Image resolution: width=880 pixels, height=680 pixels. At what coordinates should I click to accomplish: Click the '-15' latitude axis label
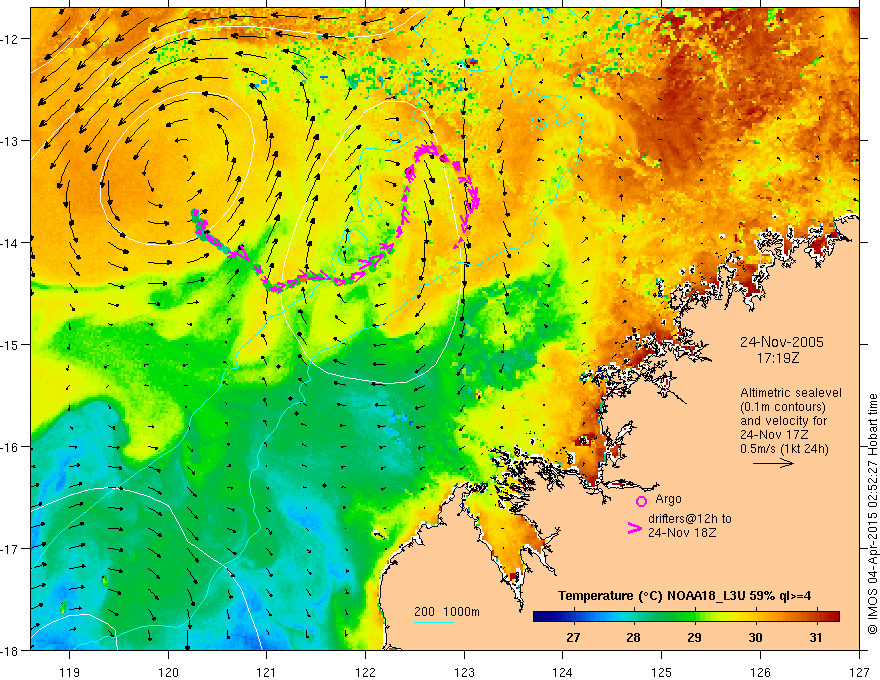pyautogui.click(x=11, y=344)
